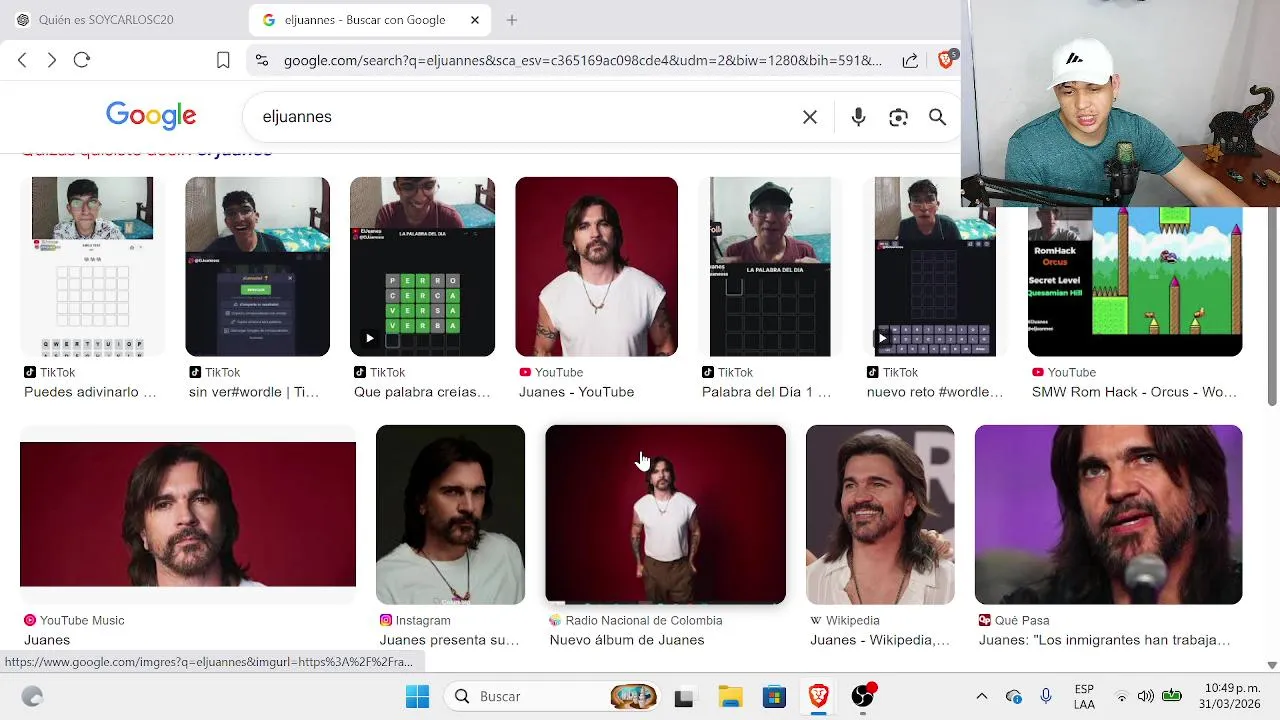
Task: Open Instagram Juanes presenta su image
Action: coord(450,514)
